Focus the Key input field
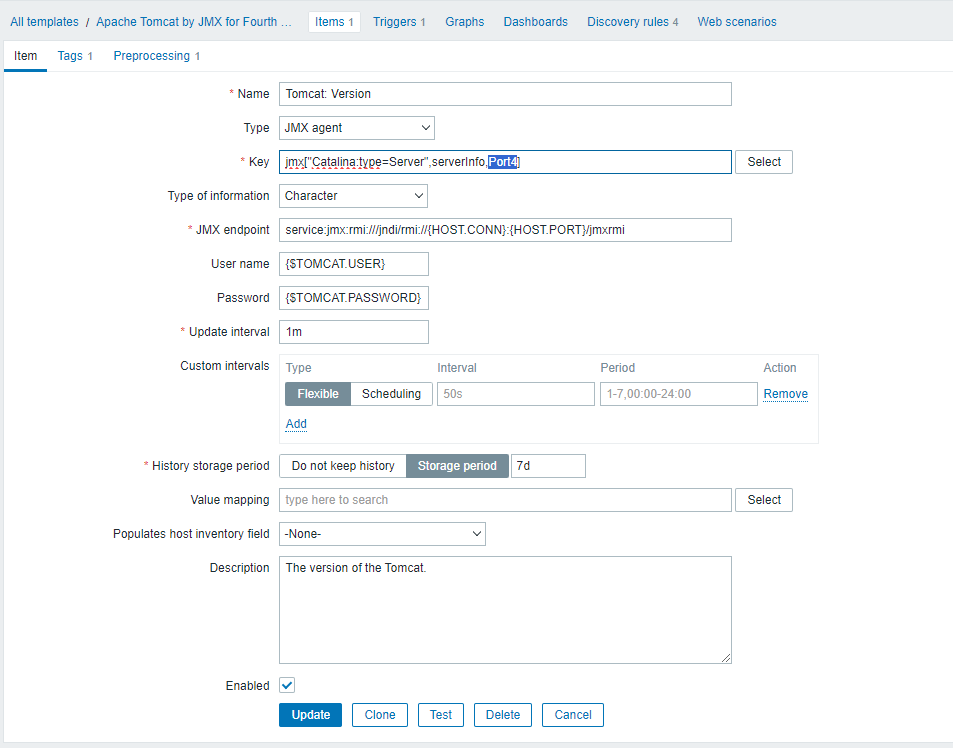 click(505, 162)
